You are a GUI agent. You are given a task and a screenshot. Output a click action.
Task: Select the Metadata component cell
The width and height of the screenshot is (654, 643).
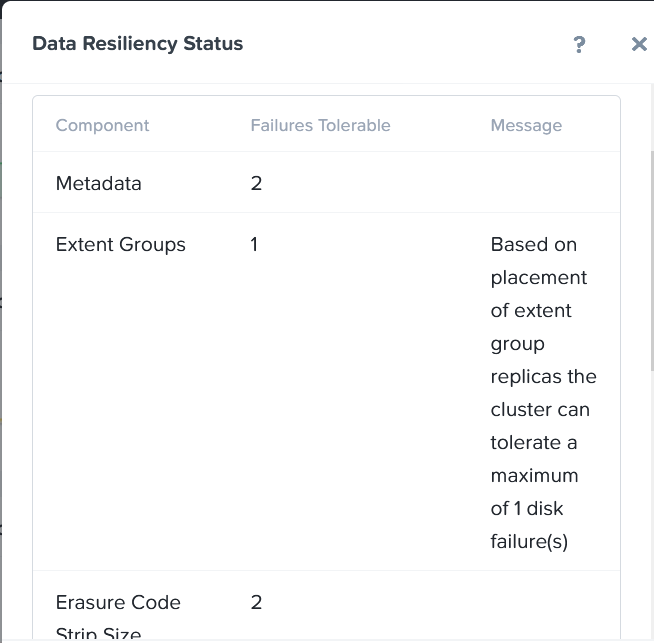[98, 183]
